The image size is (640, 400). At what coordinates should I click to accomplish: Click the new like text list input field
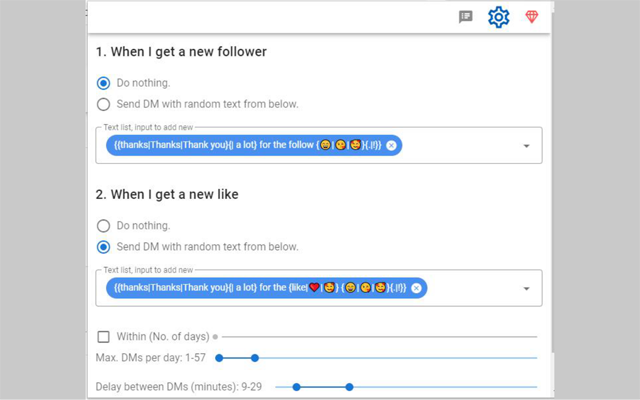point(319,288)
